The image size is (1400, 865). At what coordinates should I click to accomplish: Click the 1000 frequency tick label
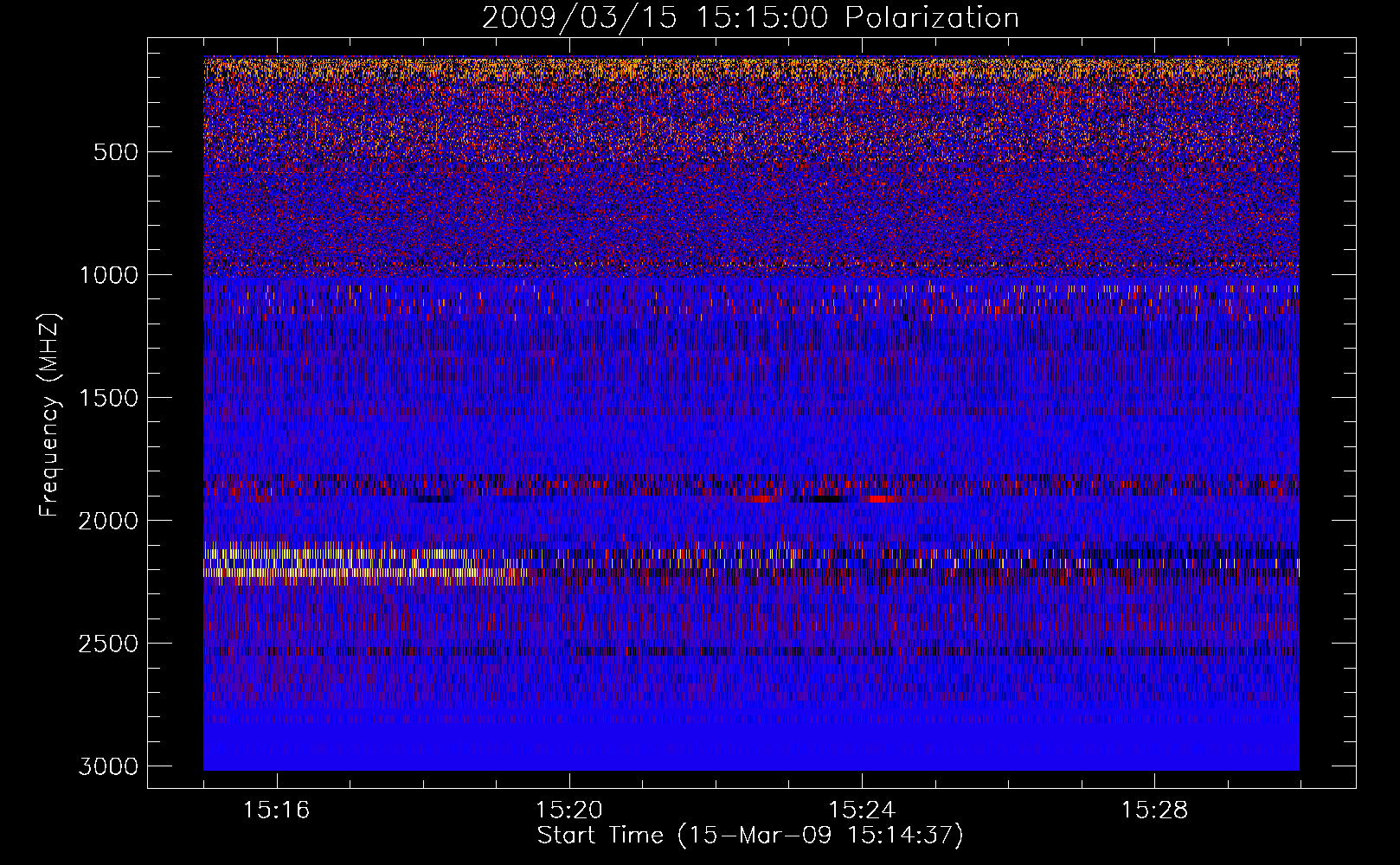[108, 275]
